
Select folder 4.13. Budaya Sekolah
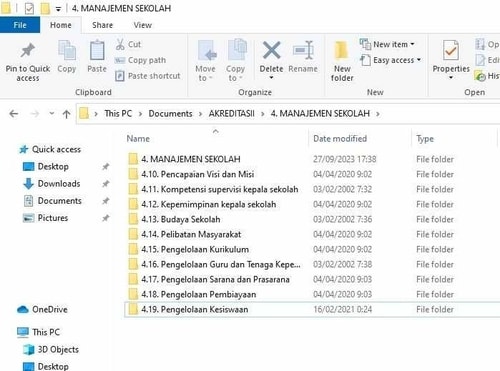click(174, 219)
